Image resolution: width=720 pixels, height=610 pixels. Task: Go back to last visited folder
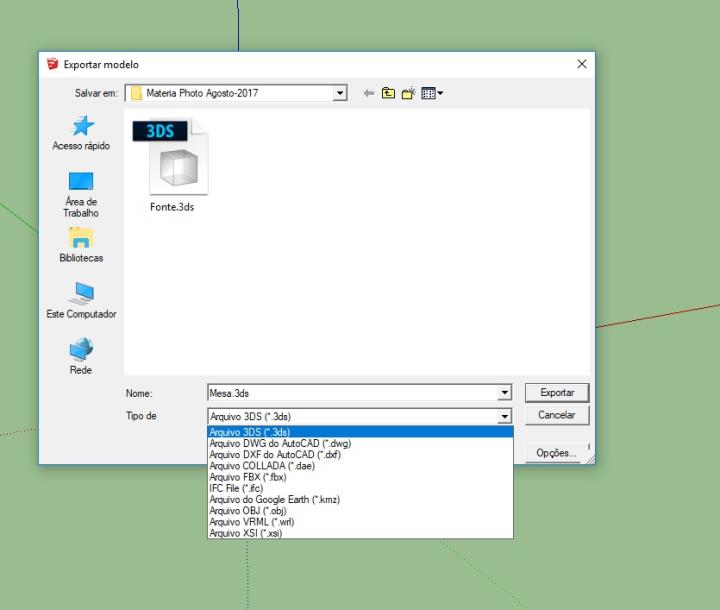tap(369, 94)
